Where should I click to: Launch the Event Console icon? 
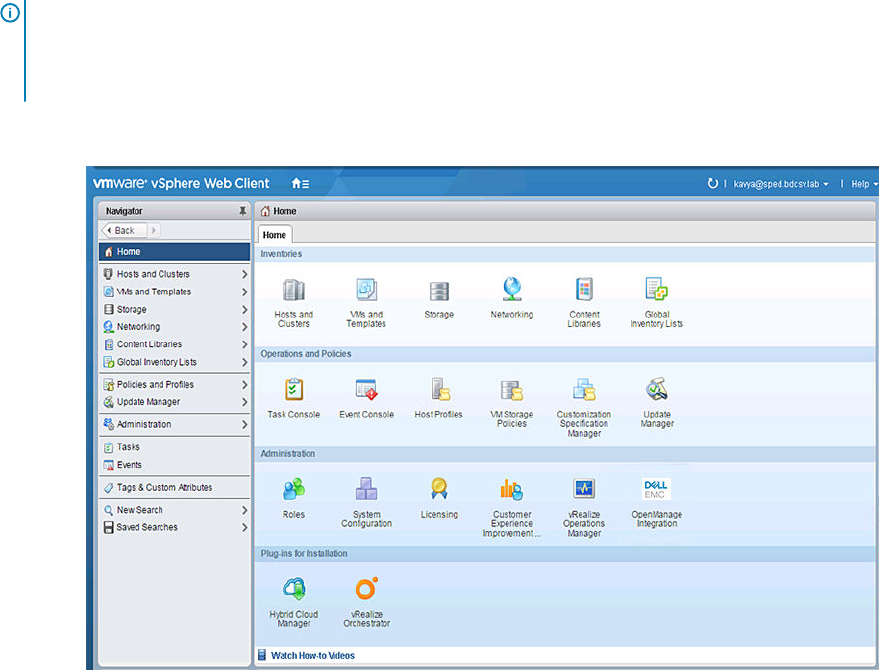click(x=367, y=389)
